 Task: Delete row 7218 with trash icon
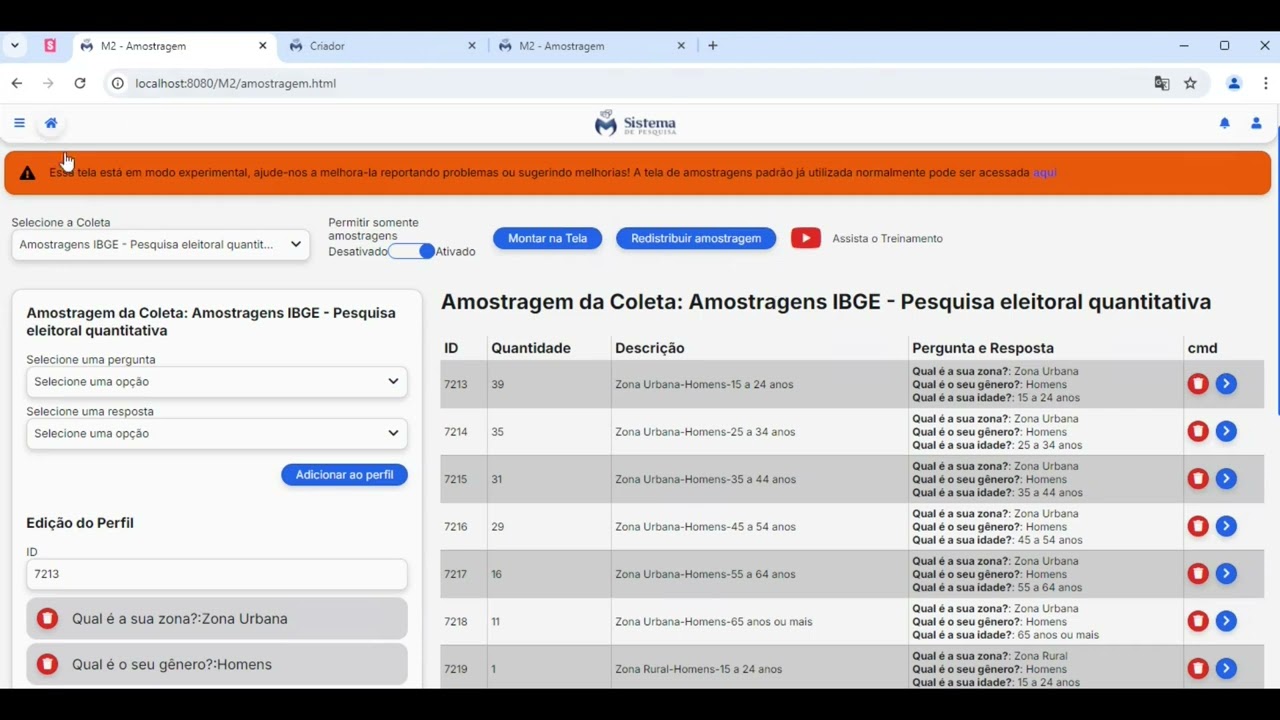[1198, 621]
